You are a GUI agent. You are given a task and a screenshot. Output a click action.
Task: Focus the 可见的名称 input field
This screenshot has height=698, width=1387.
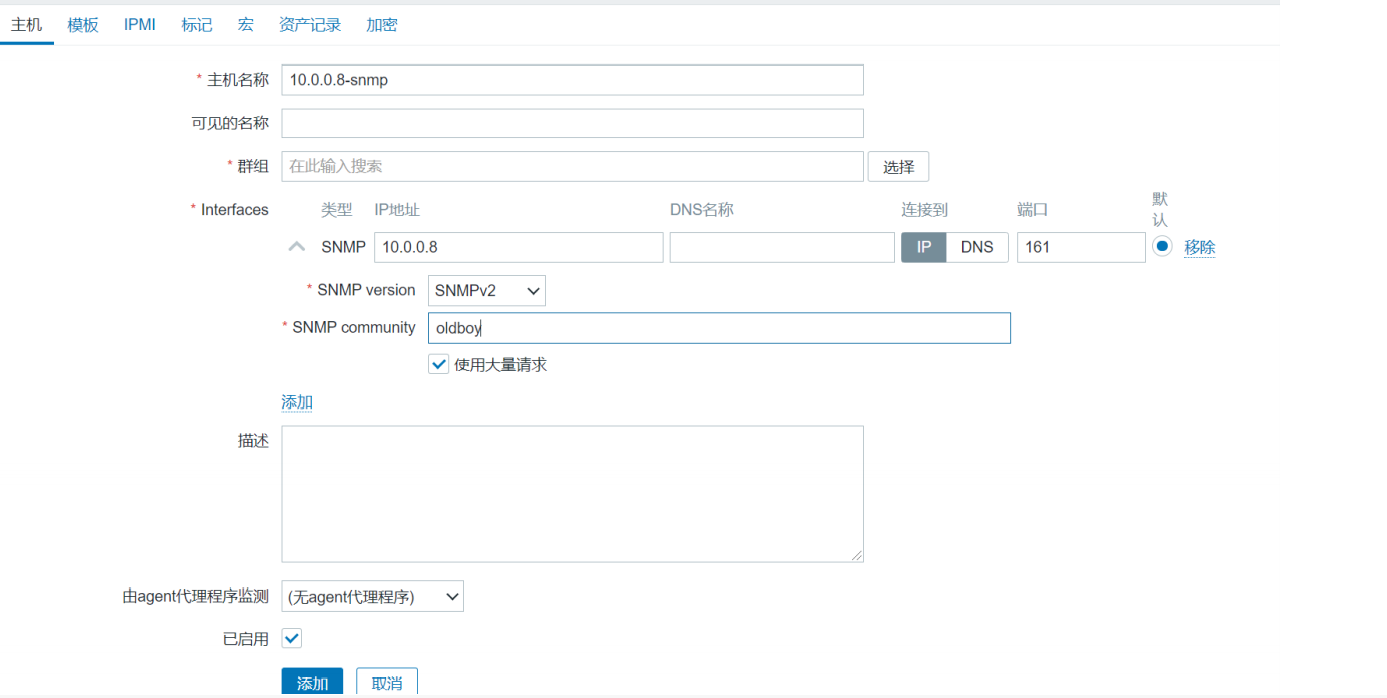pyautogui.click(x=572, y=123)
